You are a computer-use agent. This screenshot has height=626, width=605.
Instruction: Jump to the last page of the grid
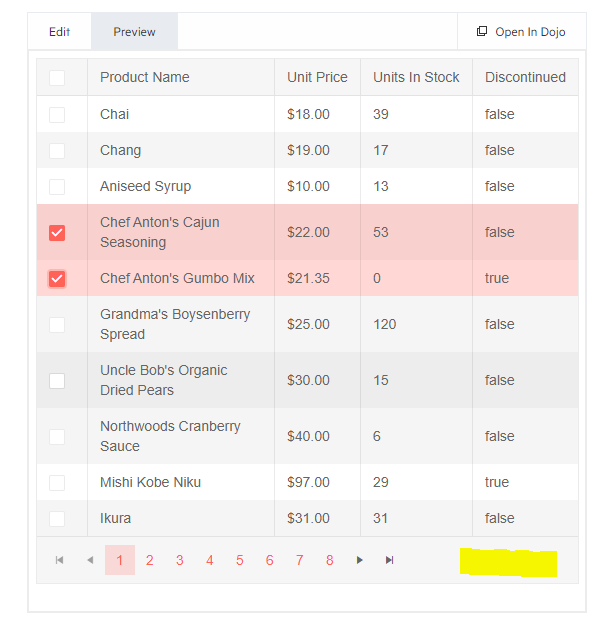click(x=390, y=560)
